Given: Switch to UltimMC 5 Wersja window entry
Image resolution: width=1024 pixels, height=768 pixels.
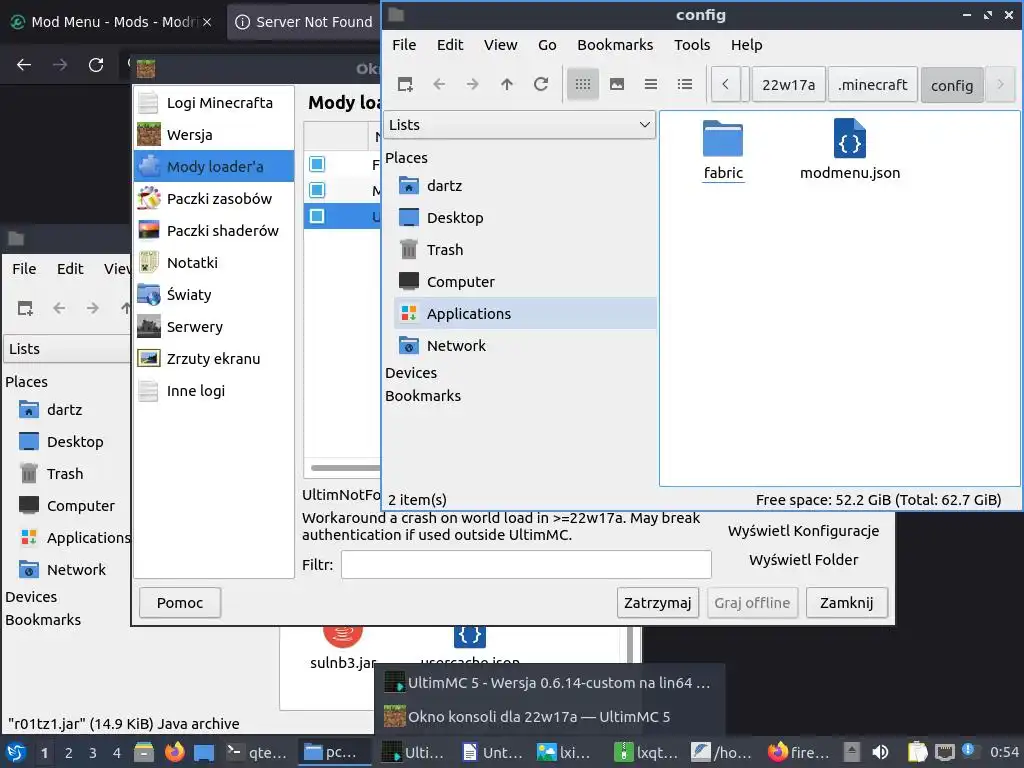Looking at the screenshot, I should coord(550,682).
